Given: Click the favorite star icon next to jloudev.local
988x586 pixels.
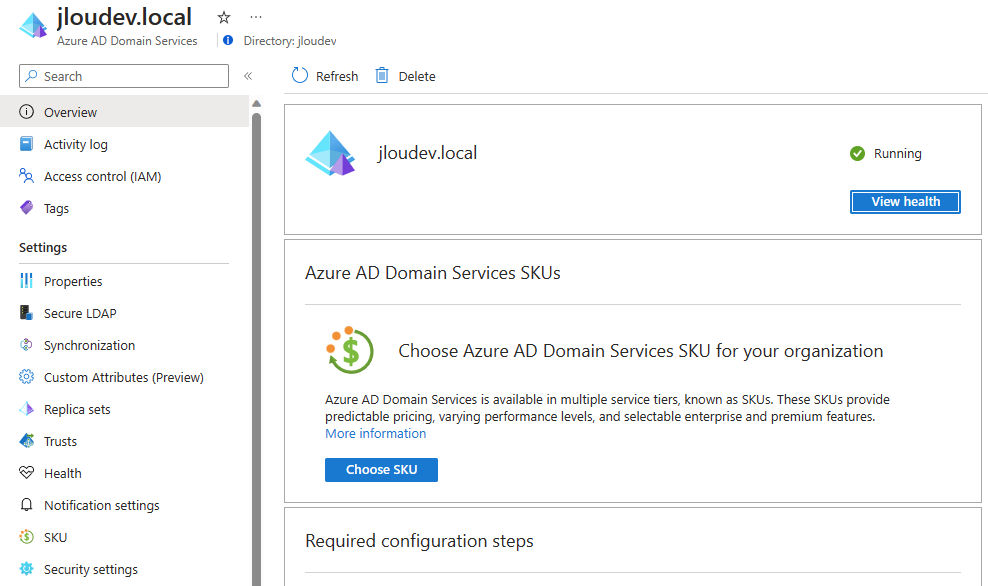Looking at the screenshot, I should (224, 18).
